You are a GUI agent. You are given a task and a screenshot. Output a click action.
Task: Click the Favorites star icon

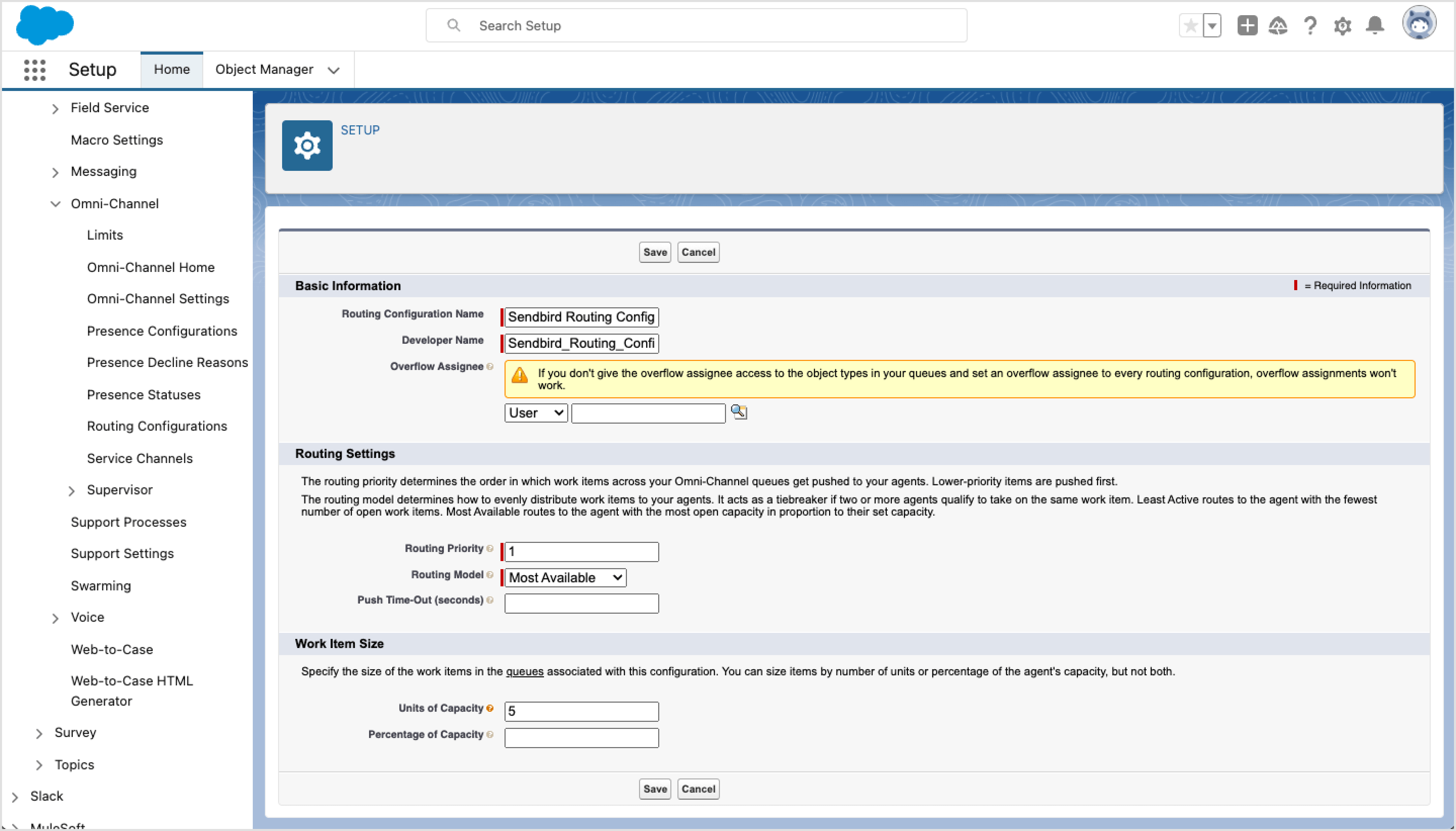click(x=1191, y=26)
